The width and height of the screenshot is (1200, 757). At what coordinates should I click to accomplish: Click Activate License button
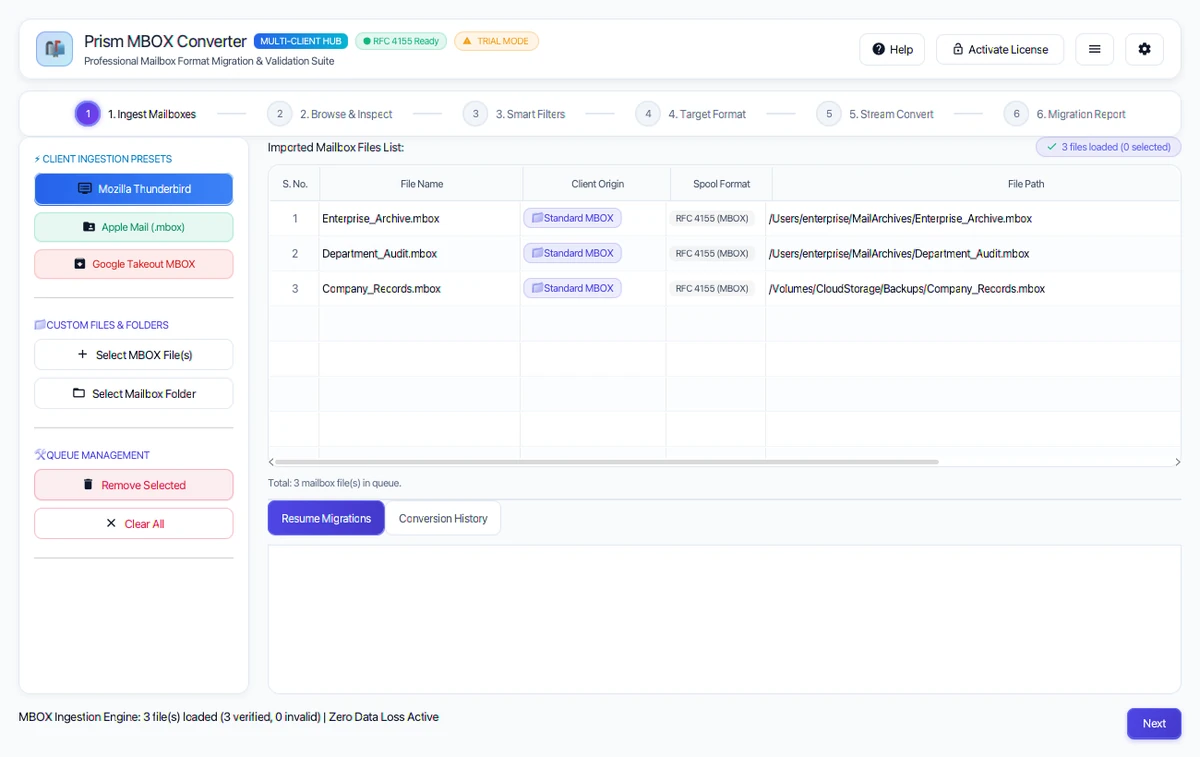coord(1000,49)
